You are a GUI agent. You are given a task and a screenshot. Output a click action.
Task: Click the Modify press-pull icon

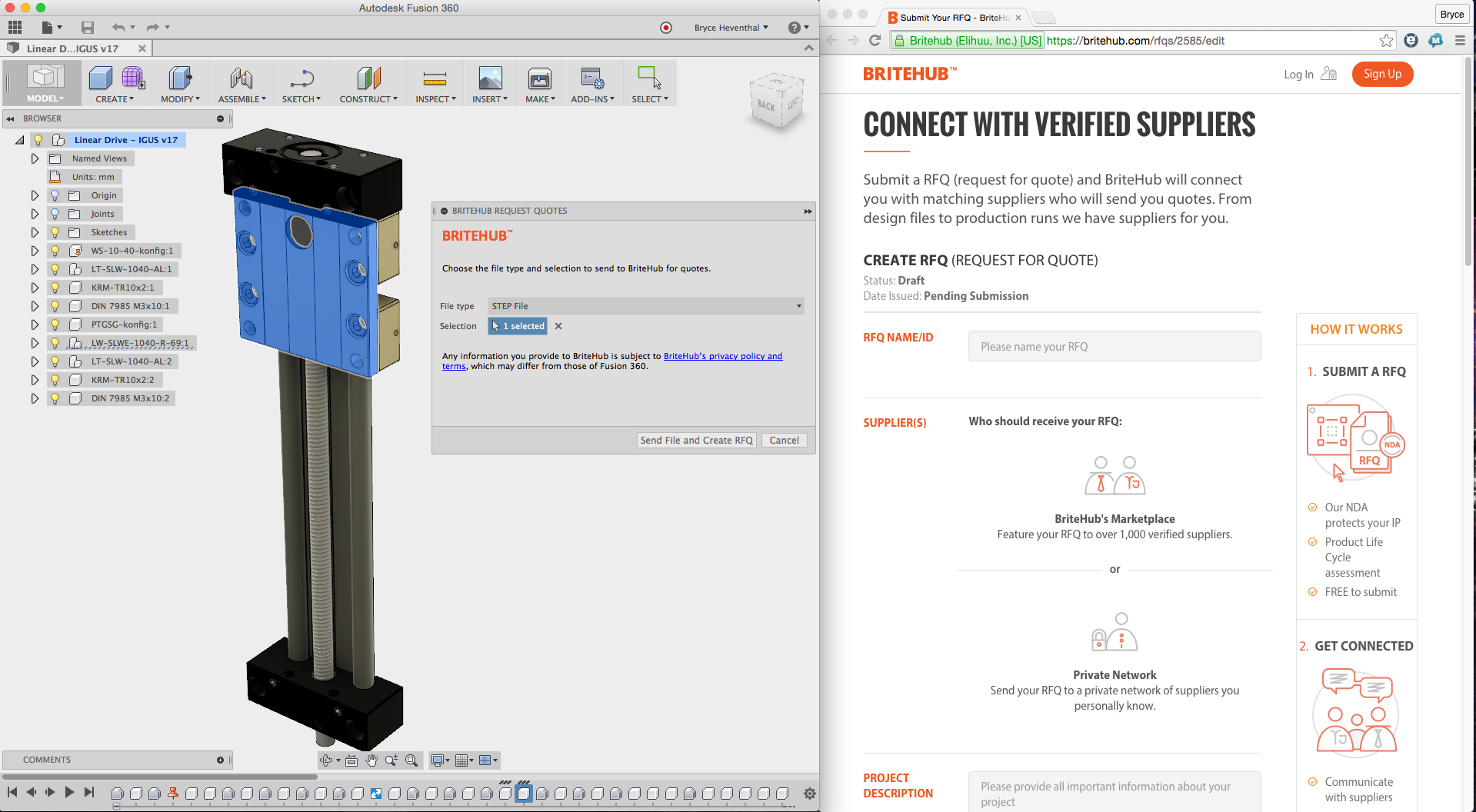pos(180,78)
